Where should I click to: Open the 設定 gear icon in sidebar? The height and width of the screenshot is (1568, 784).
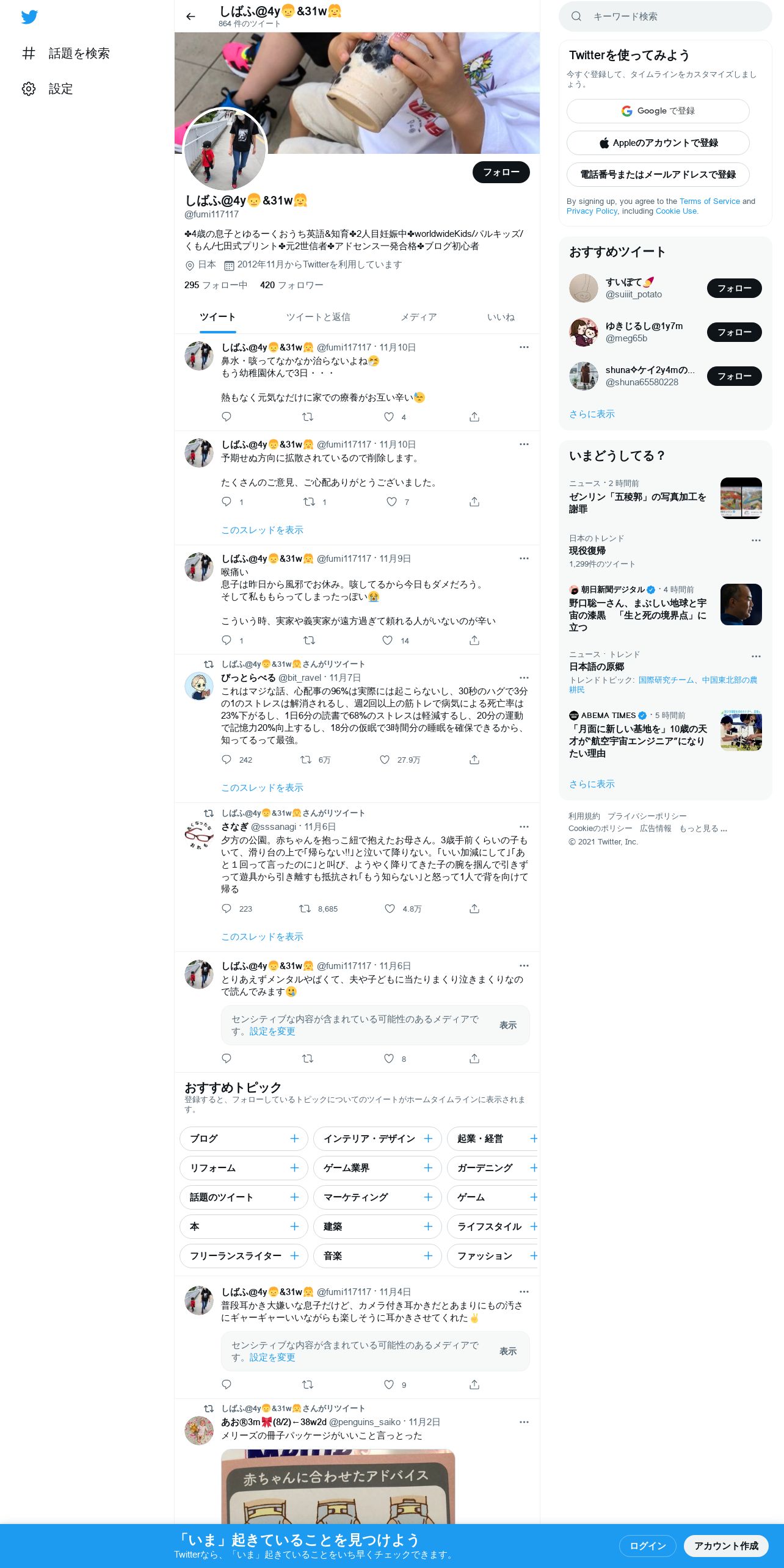(x=29, y=89)
